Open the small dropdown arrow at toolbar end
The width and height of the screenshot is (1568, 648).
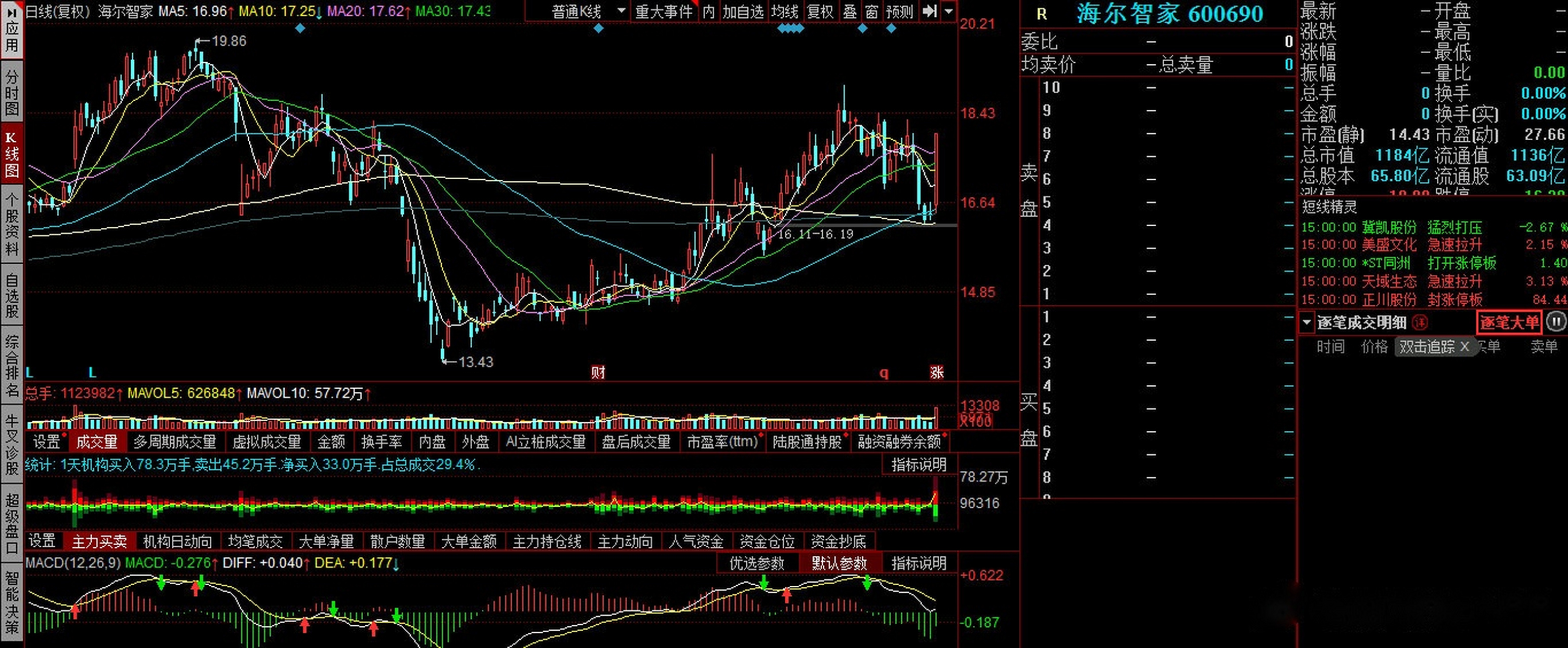(948, 12)
